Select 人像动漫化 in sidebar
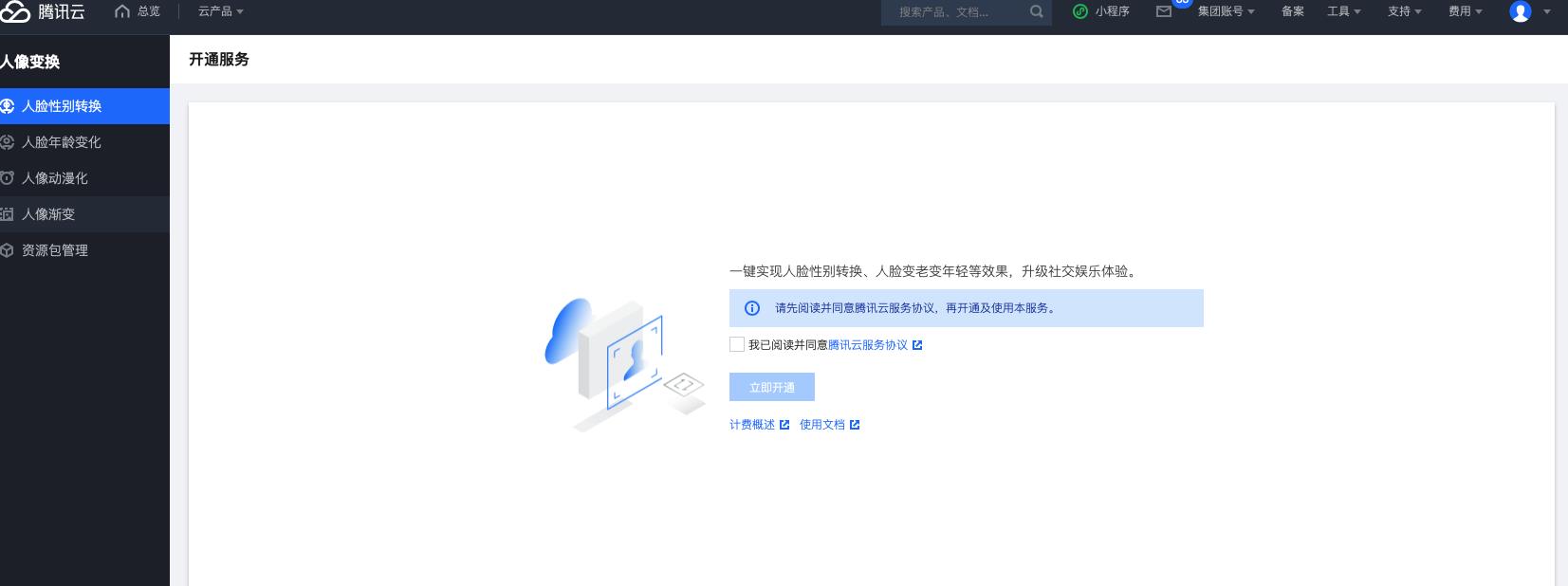The image size is (1568, 586). (x=84, y=178)
